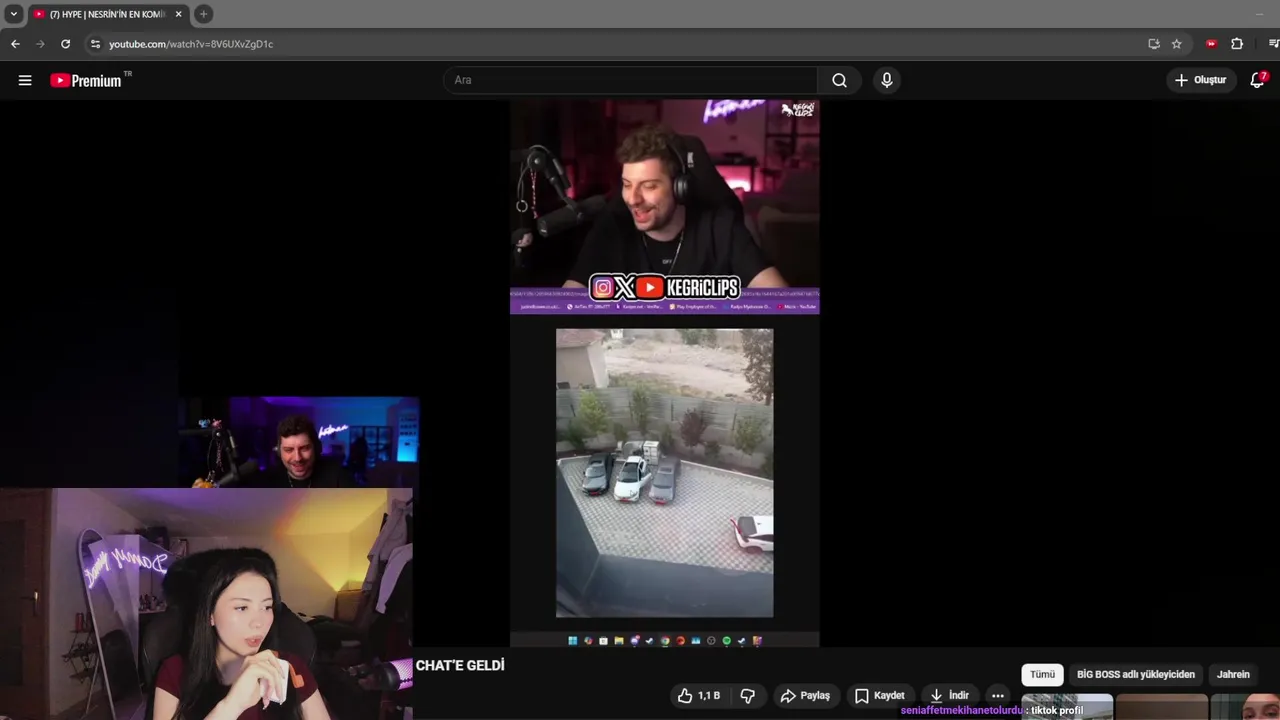Like the video with thumbs up
The image size is (1280, 720).
(x=698, y=695)
